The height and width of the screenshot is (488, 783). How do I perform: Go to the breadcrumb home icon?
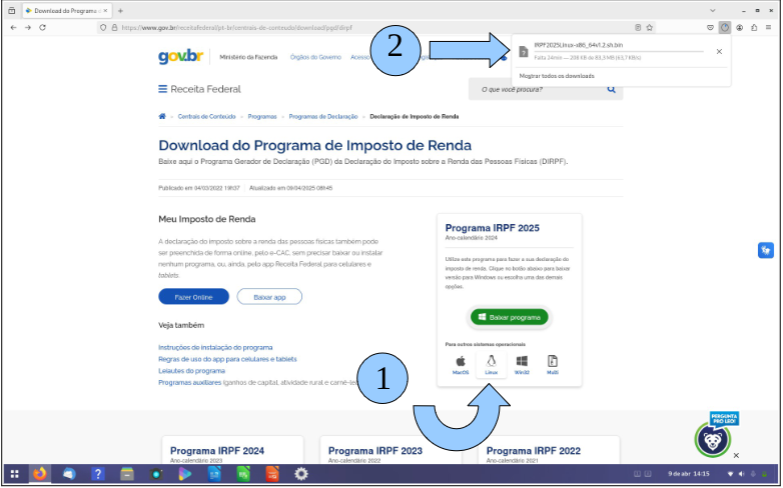tap(162, 116)
